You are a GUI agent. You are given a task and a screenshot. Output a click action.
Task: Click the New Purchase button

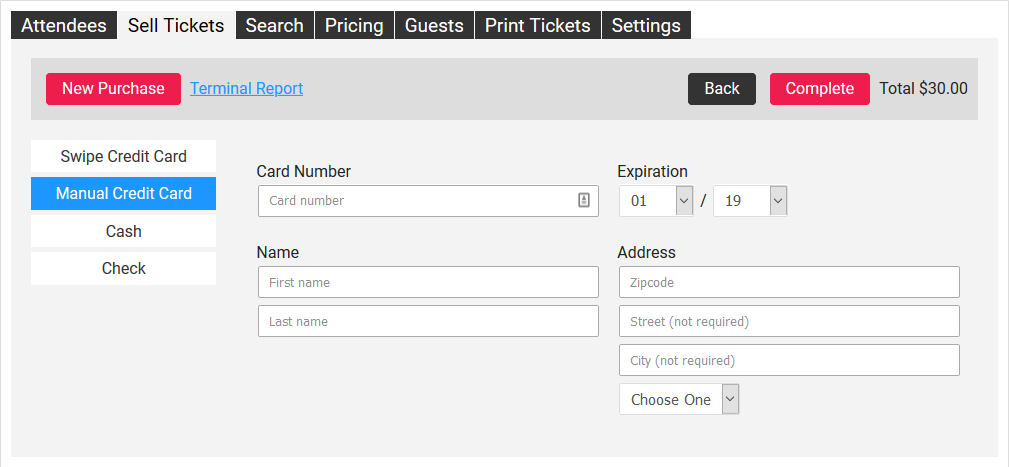point(113,89)
